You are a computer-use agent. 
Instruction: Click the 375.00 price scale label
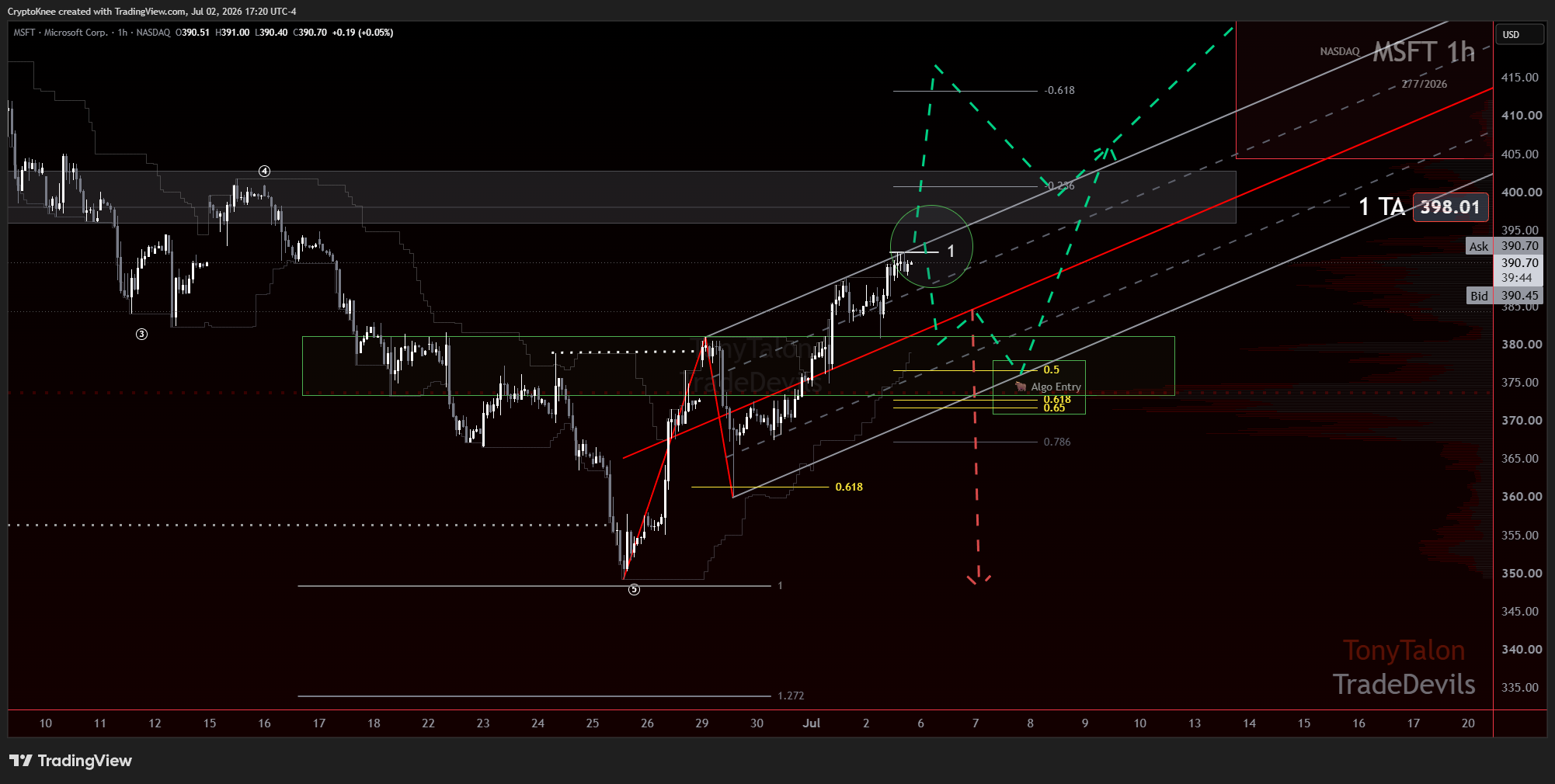point(1519,383)
